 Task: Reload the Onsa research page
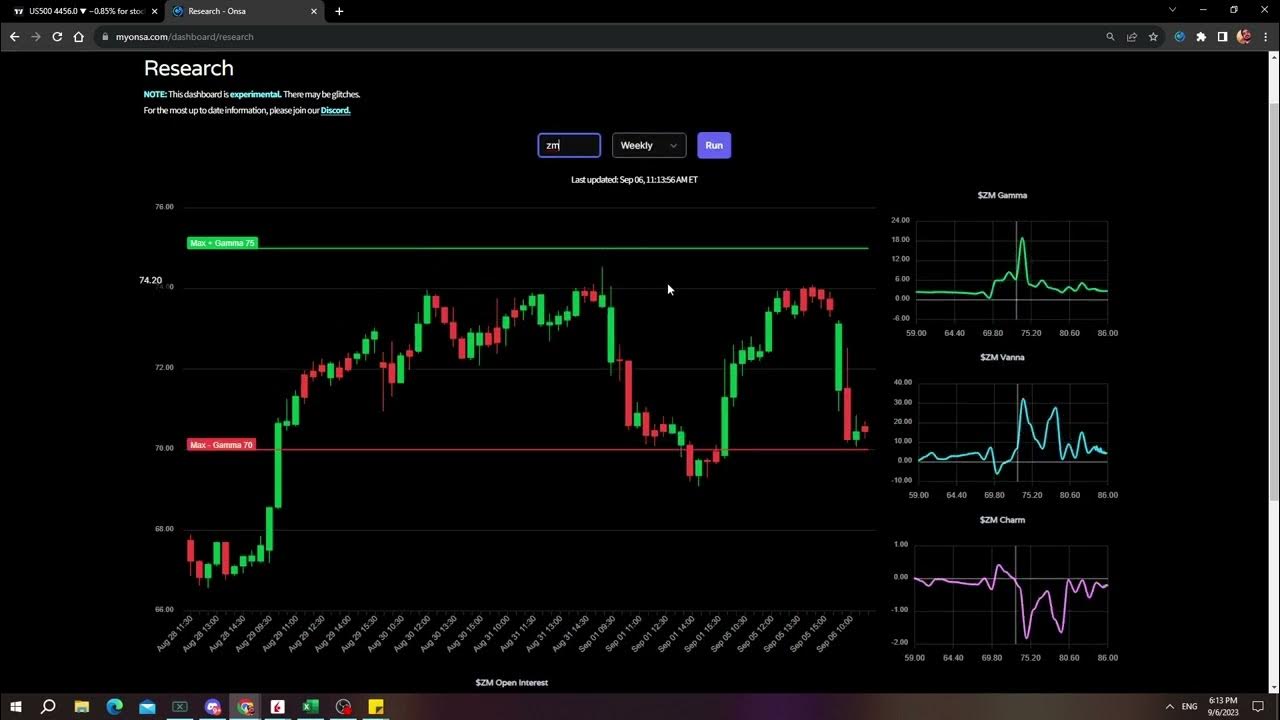[57, 36]
